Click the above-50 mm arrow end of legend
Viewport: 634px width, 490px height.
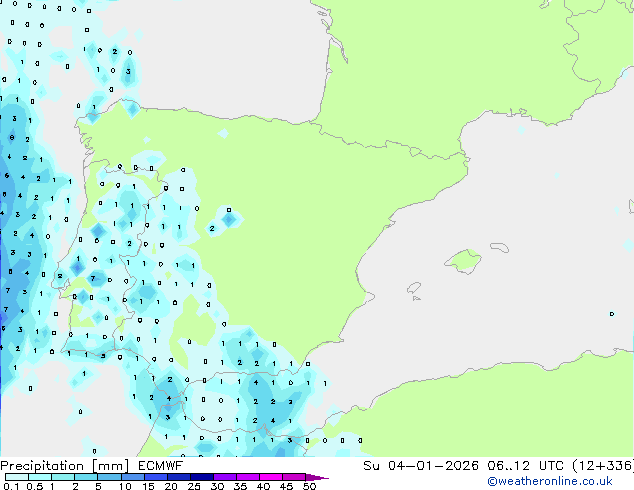click(317, 477)
